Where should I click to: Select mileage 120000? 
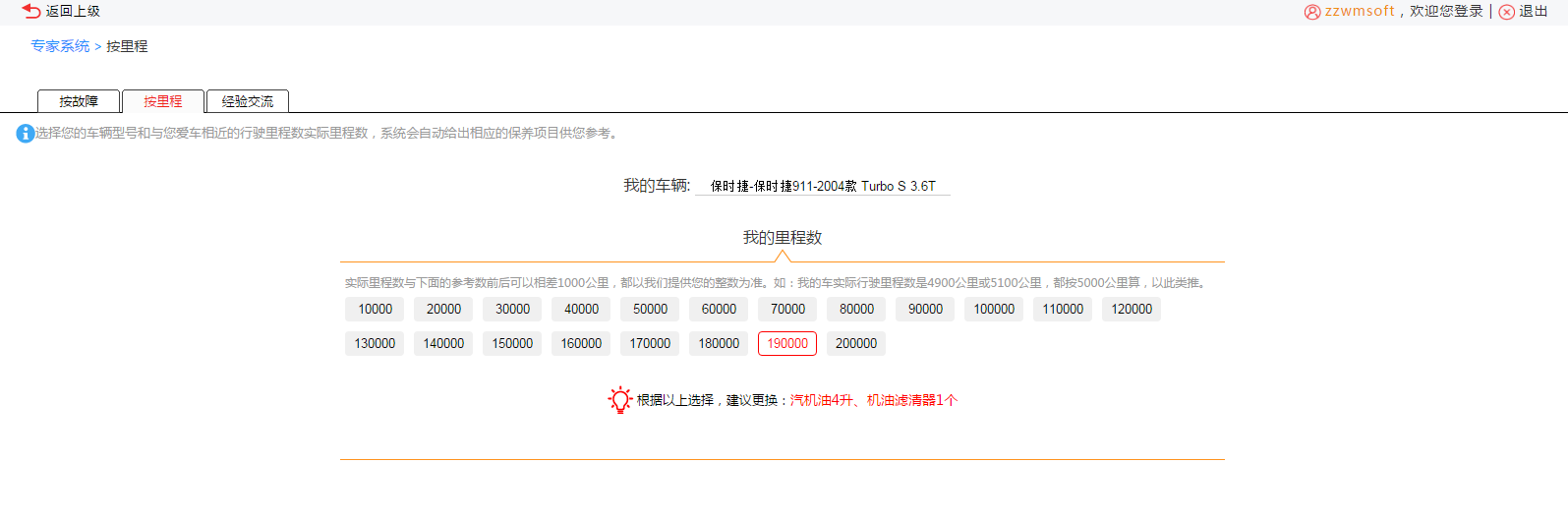(1132, 309)
